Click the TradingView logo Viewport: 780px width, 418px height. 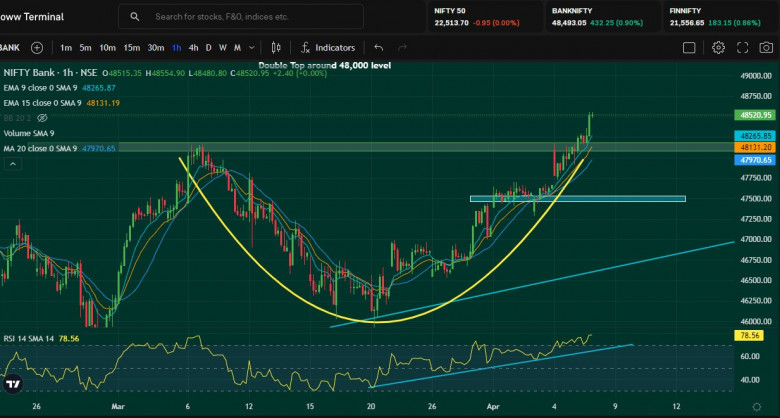[13, 384]
